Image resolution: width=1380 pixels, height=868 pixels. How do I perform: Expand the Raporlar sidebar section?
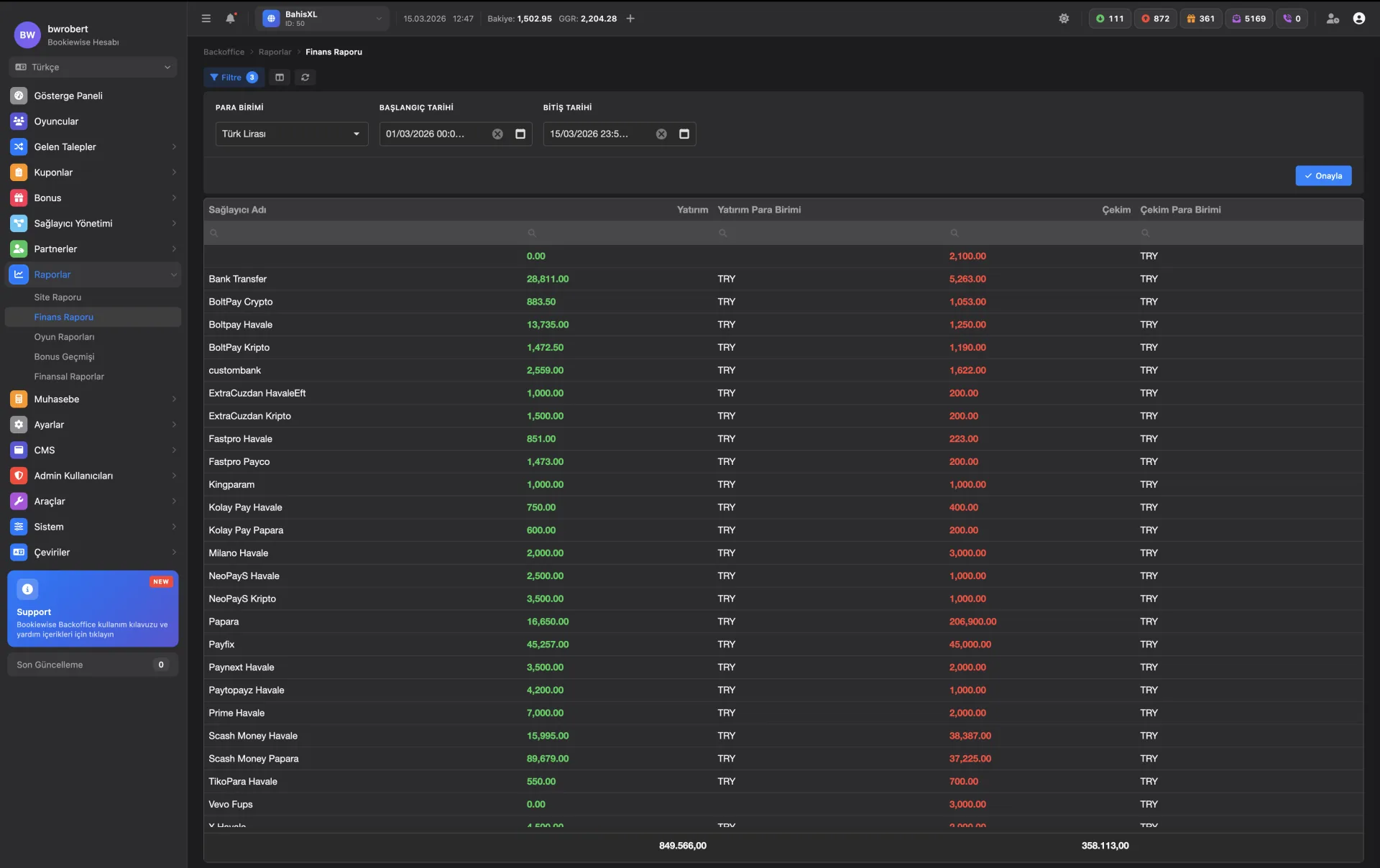[92, 274]
